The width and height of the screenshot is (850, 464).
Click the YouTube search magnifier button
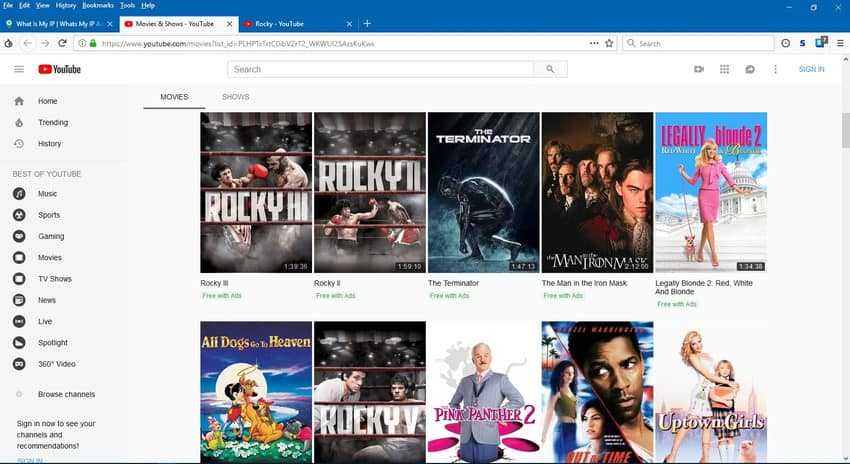click(550, 69)
